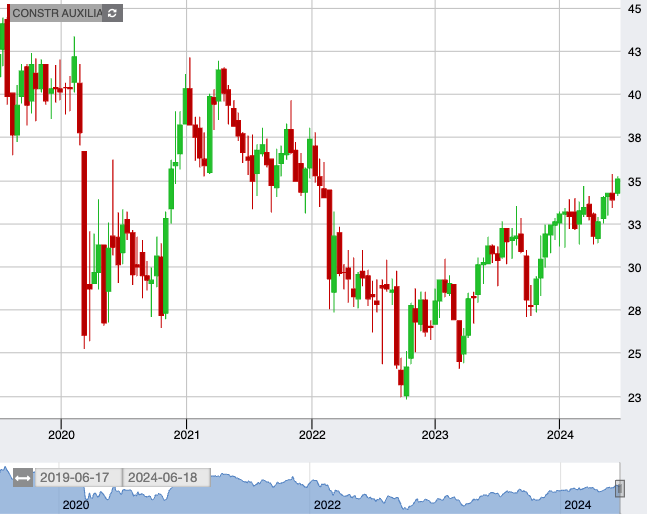Click the 2022 label on main chart axis

coord(312,435)
